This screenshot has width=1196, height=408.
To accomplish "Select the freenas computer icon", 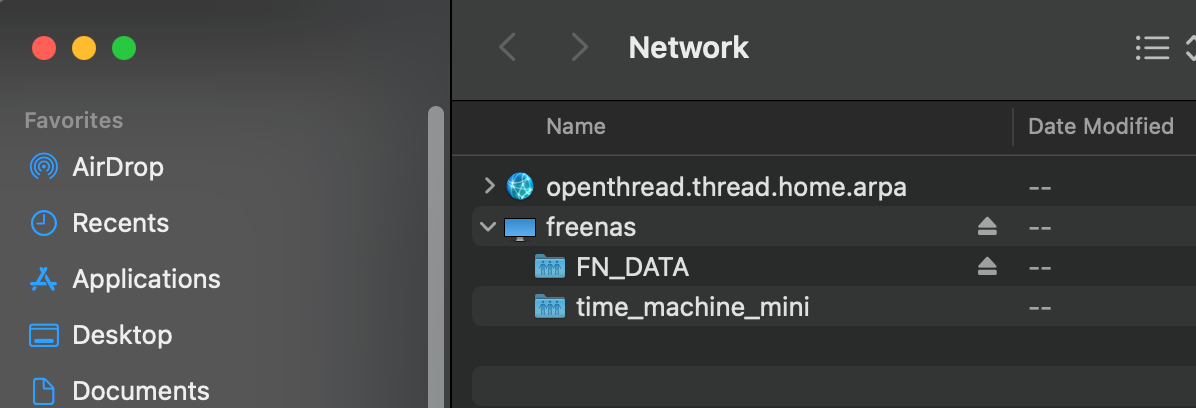I will coord(520,227).
